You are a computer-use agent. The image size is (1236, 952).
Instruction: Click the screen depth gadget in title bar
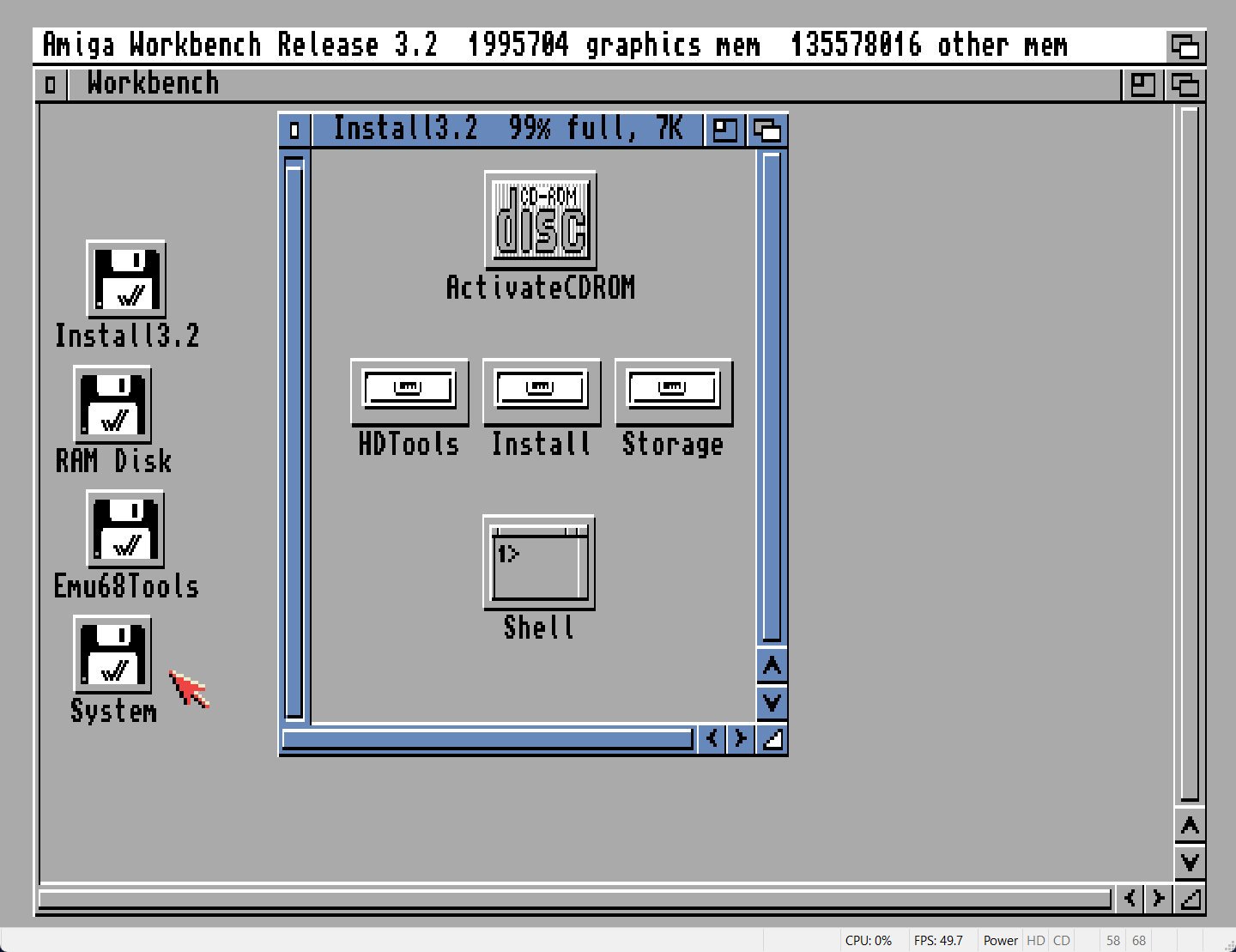[1185, 46]
